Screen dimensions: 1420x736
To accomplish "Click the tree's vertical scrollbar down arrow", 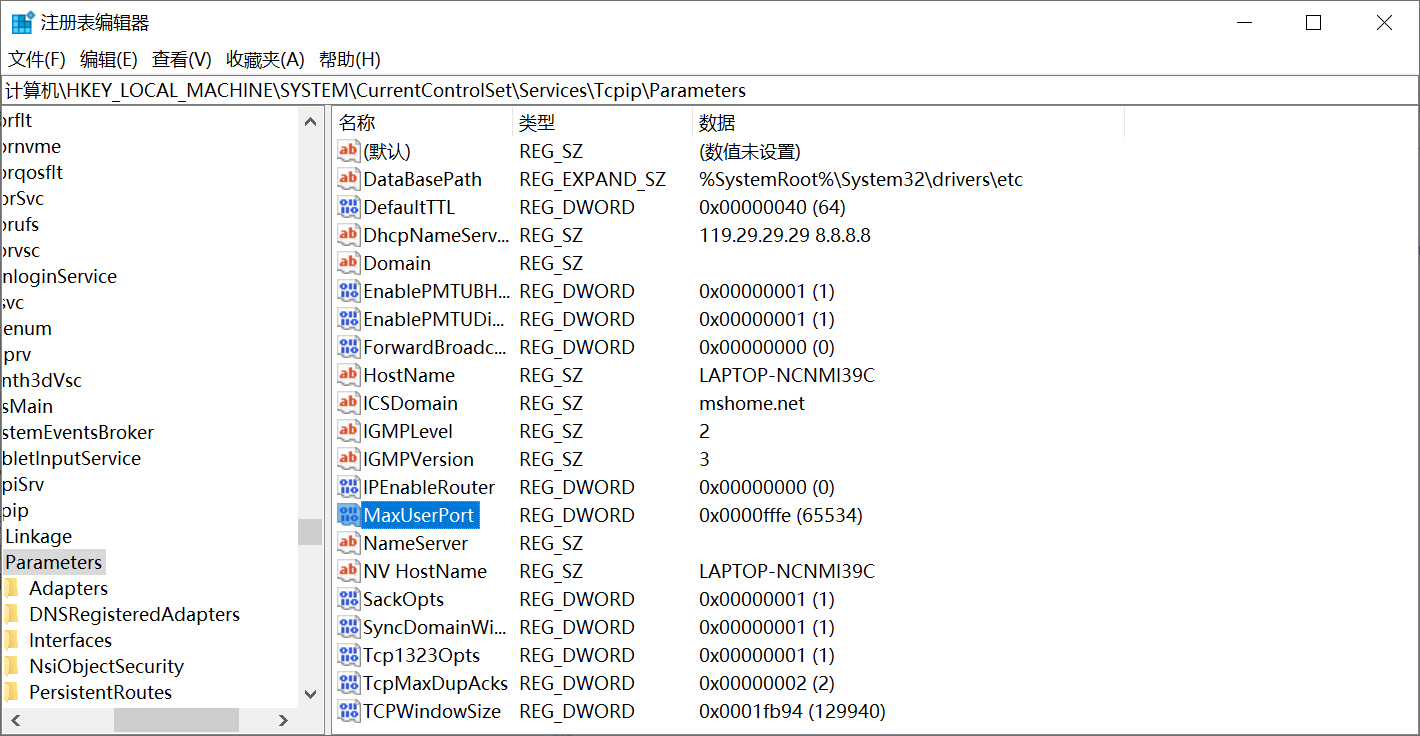I will coord(310,694).
